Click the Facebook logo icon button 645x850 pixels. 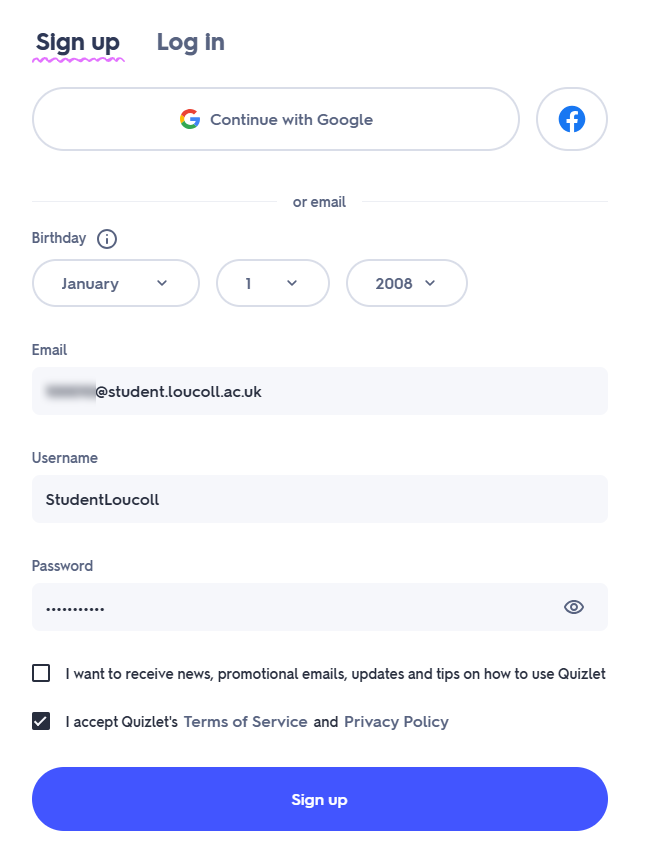[x=571, y=119]
